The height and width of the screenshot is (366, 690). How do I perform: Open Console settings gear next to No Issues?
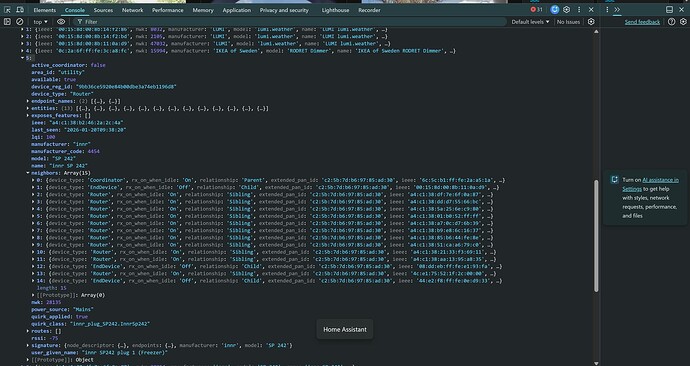point(591,22)
